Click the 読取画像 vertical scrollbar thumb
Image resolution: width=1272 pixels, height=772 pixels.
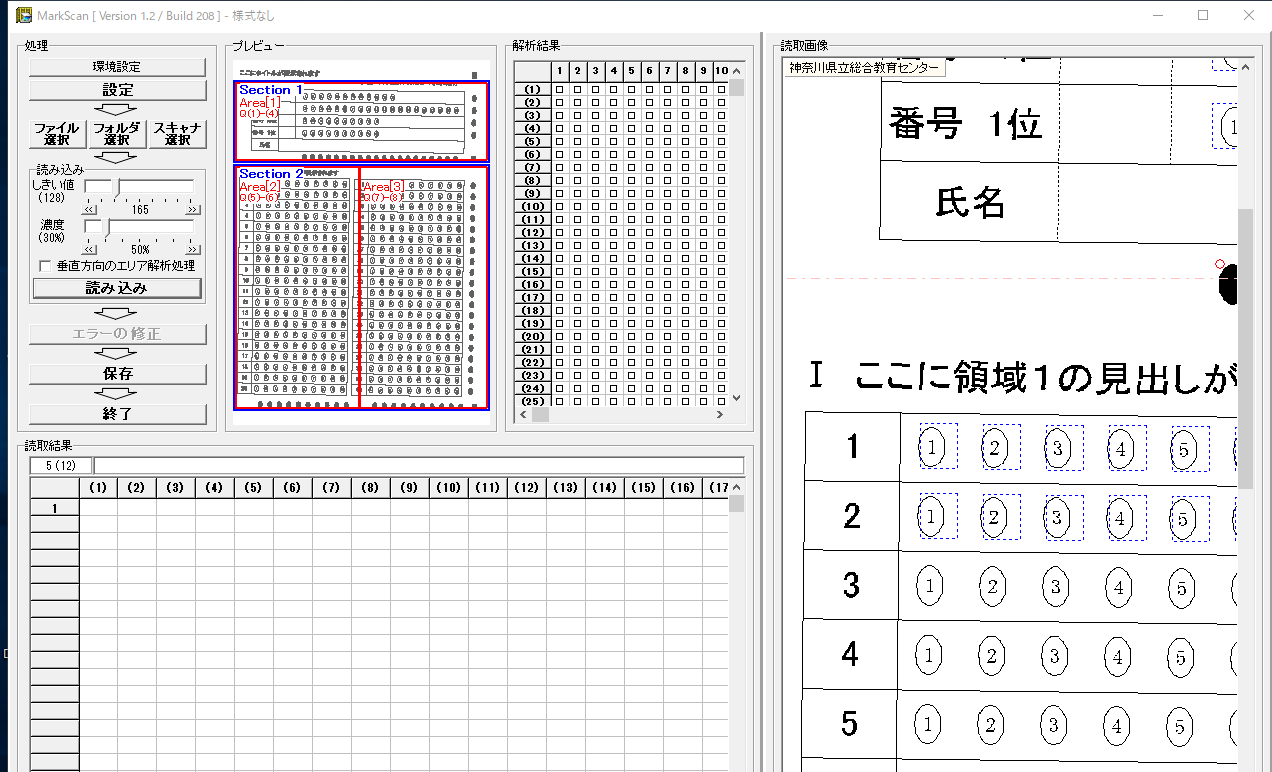[x=1245, y=340]
